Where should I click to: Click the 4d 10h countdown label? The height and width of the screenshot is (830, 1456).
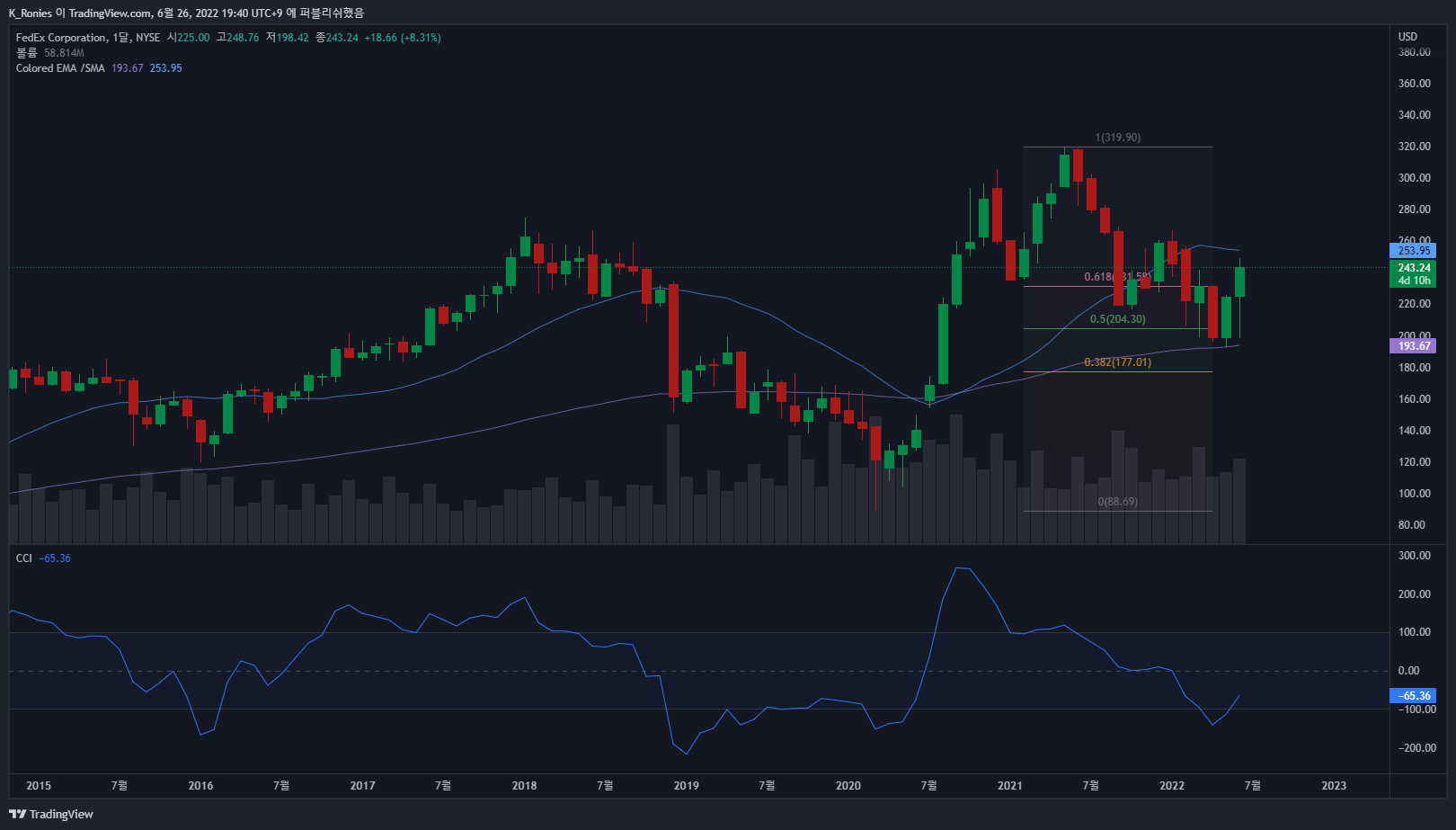click(1414, 281)
